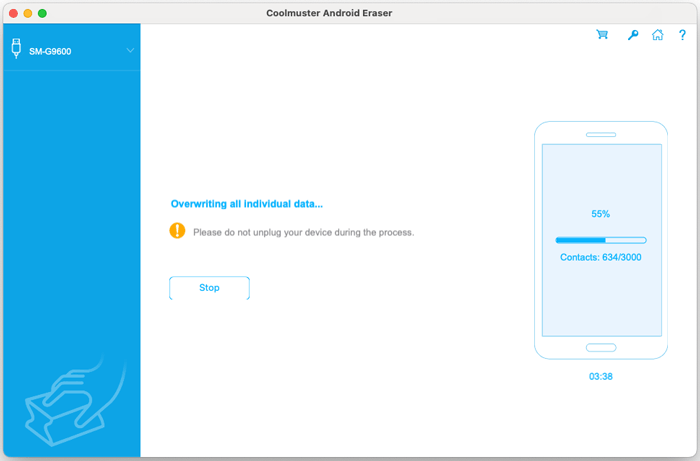
Task: Expand the SM-G9600 device dropdown arrow
Action: (130, 50)
